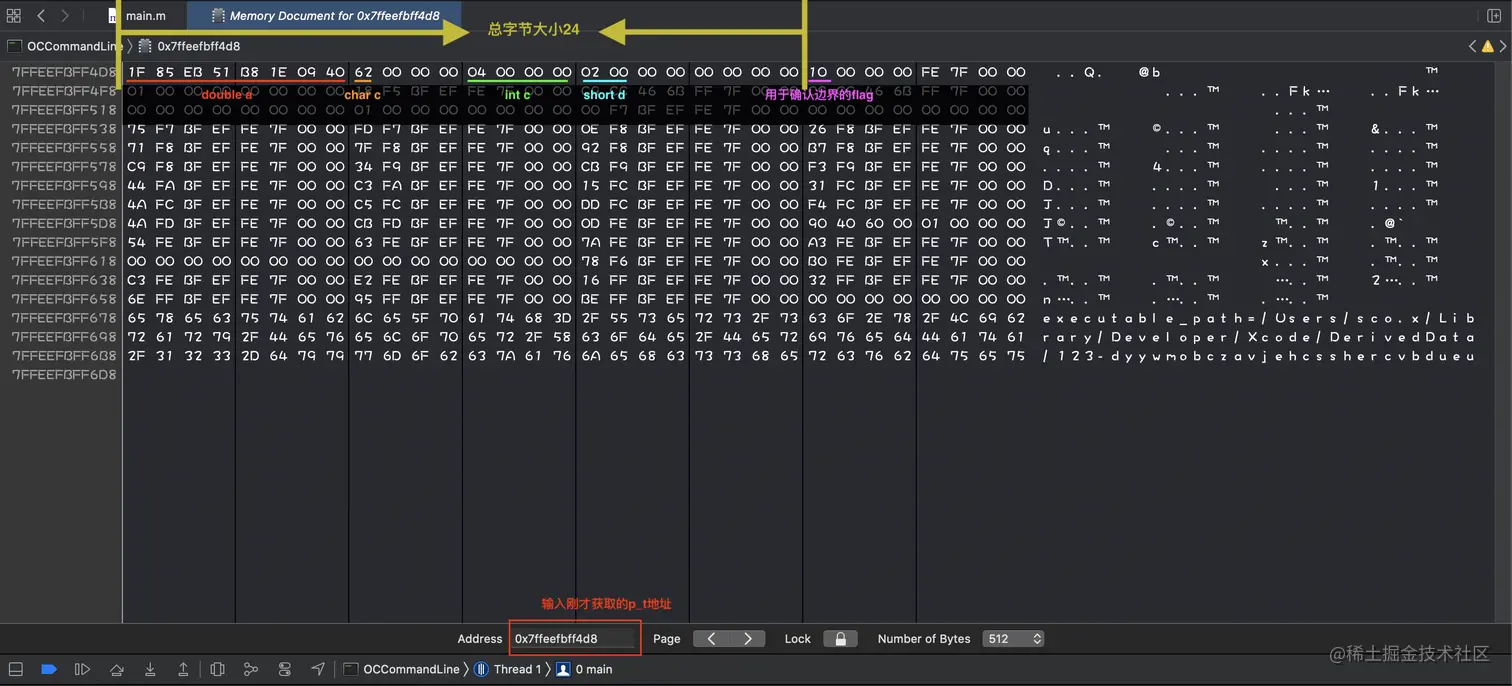This screenshot has width=1512, height=686.
Task: Jump to the next issue arrow
Action: [x=1502, y=46]
